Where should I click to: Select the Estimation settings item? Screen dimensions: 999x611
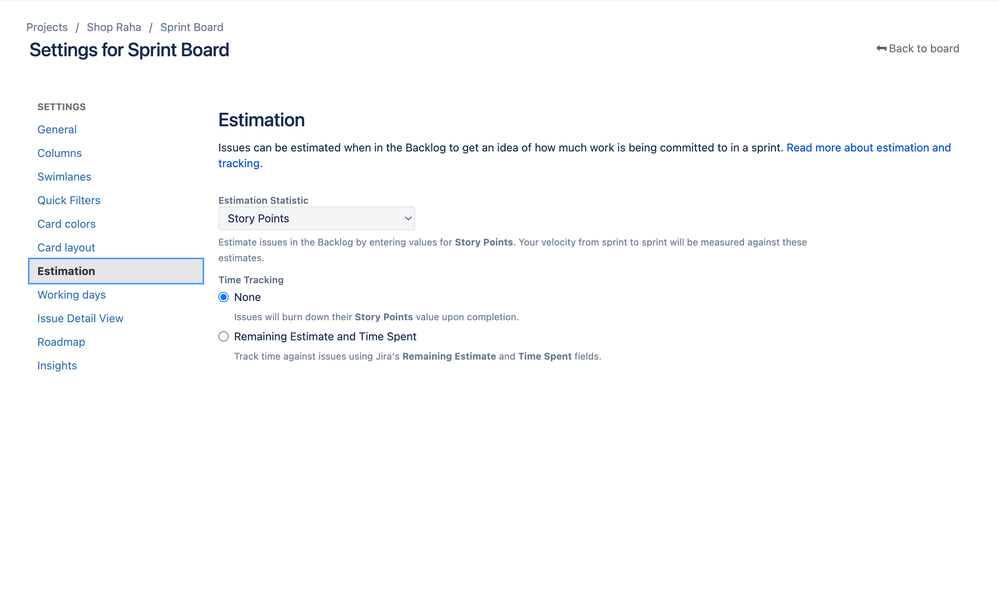pyautogui.click(x=65, y=270)
